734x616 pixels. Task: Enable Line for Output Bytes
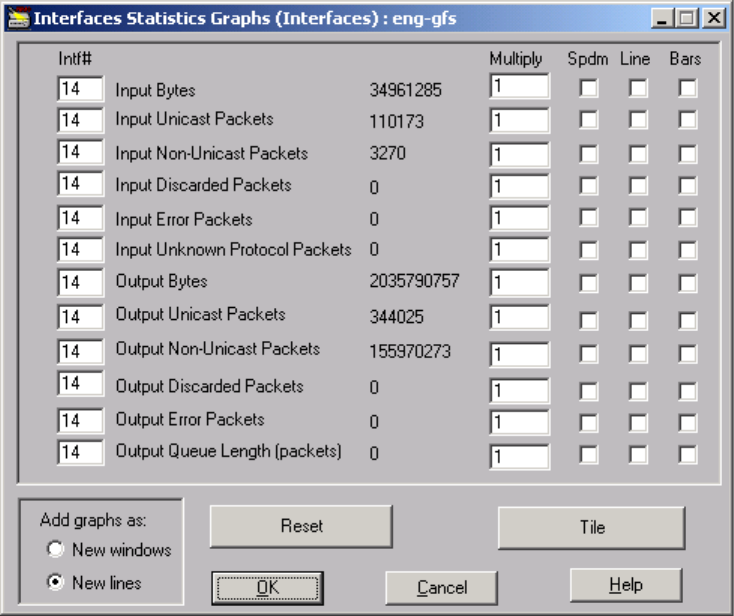[638, 283]
